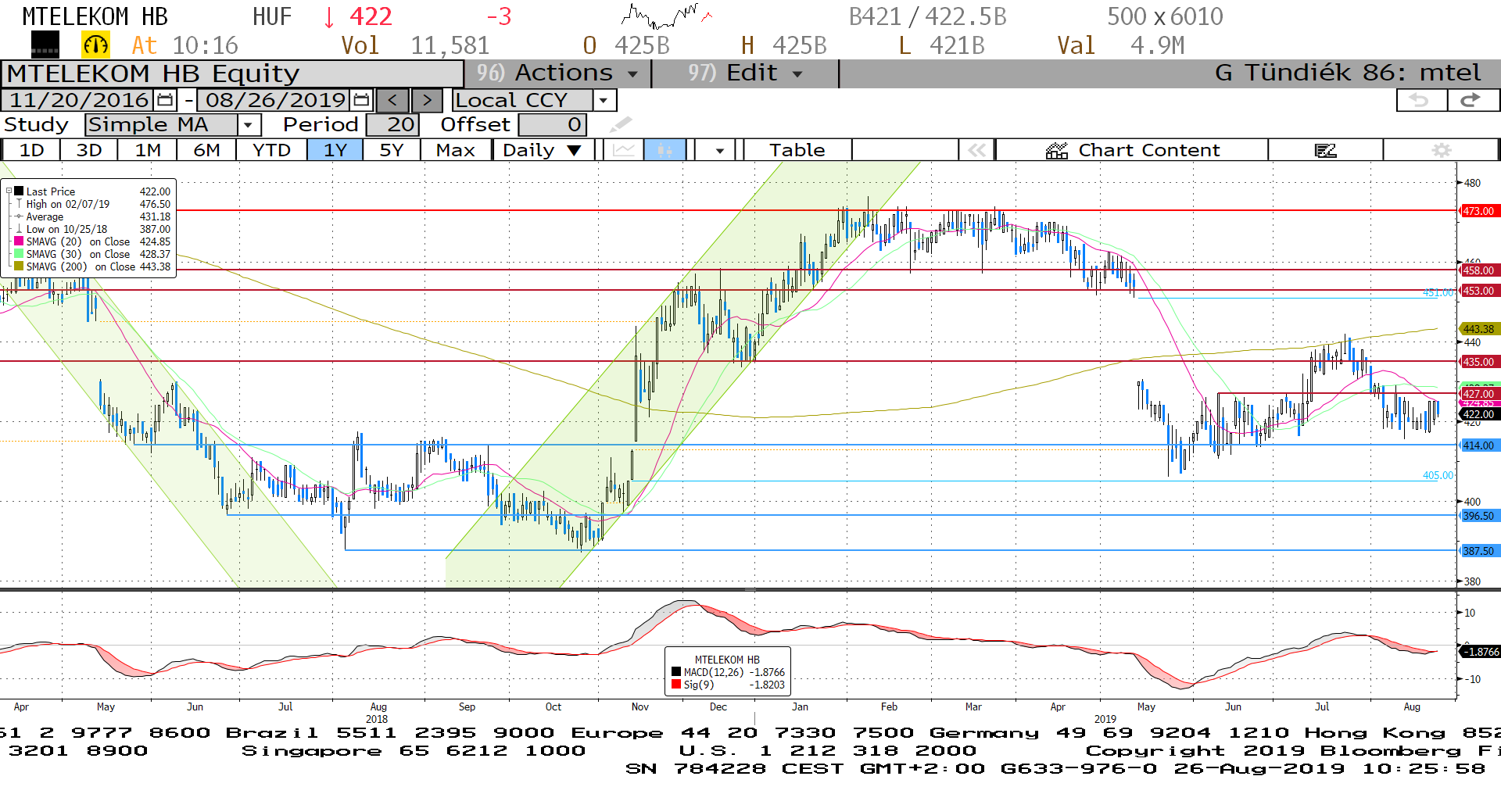
Task: Click the Last Price black color swatch
Action: 19,191
